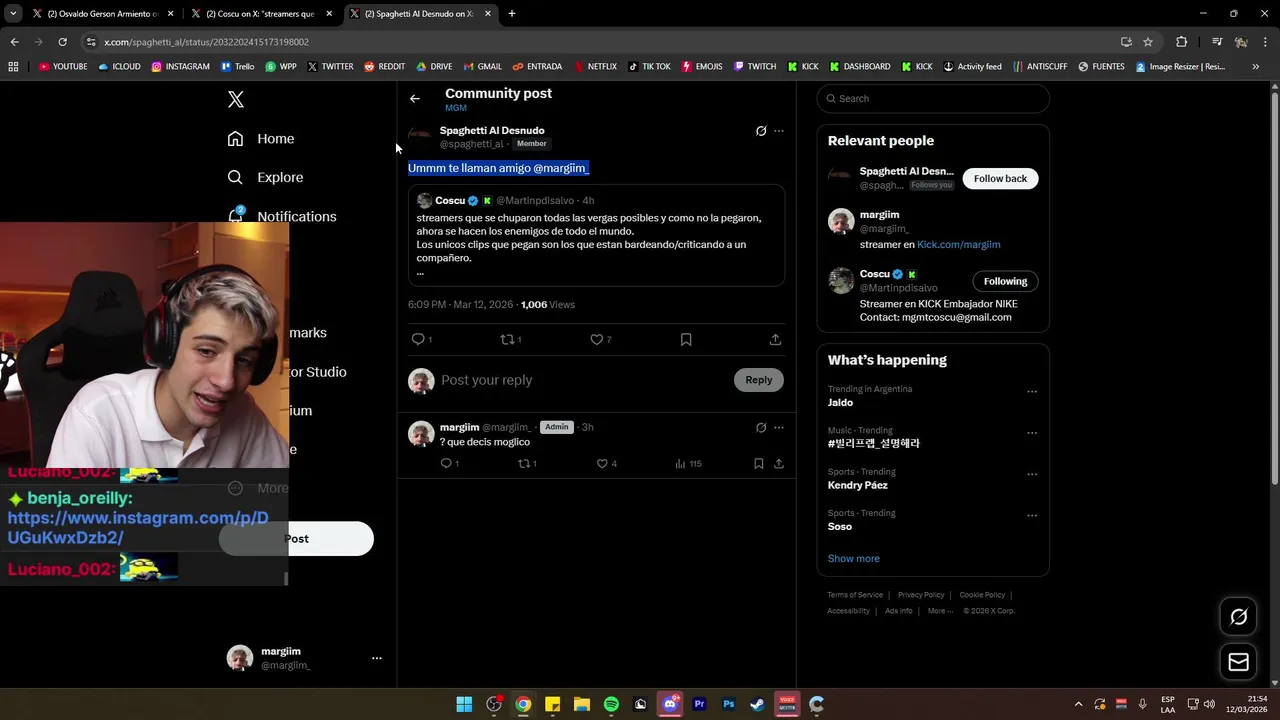
Task: Share margiim's reply
Action: 779,463
